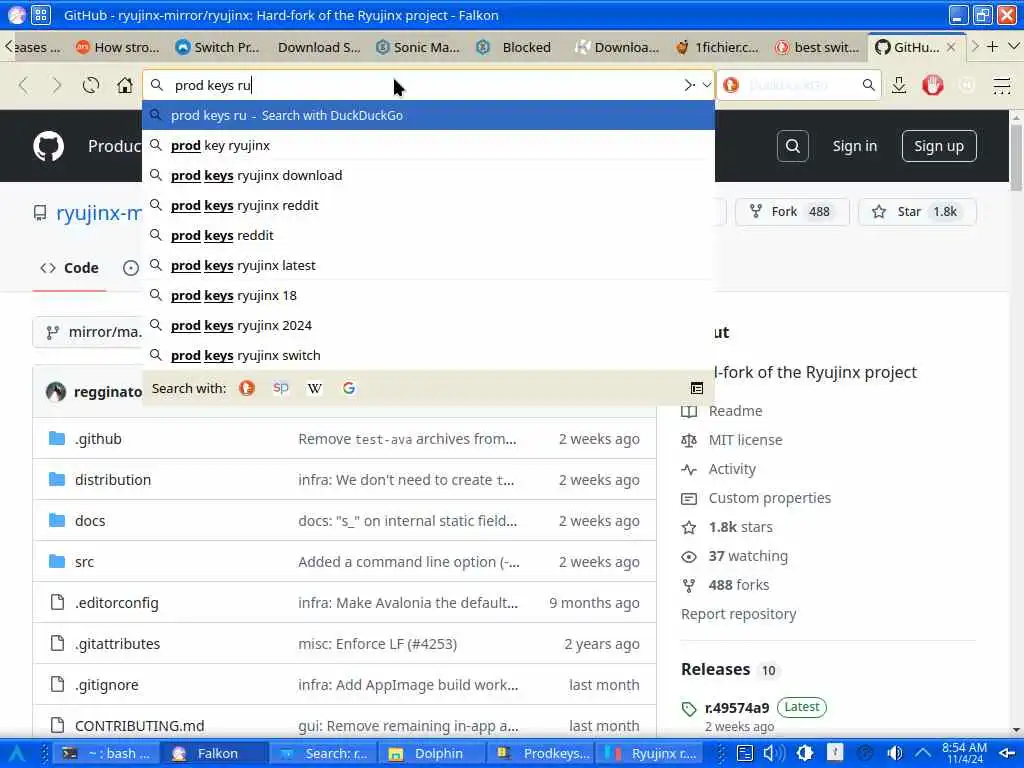Open a new tab with the plus icon

pos(993,46)
